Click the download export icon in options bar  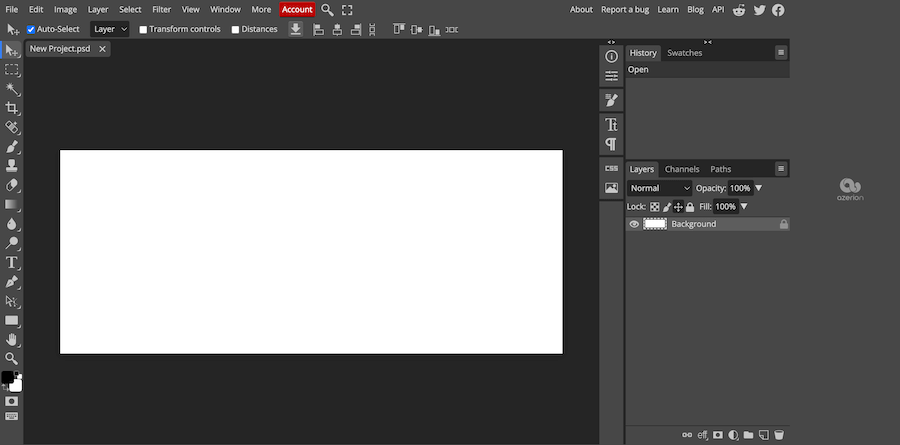(296, 29)
